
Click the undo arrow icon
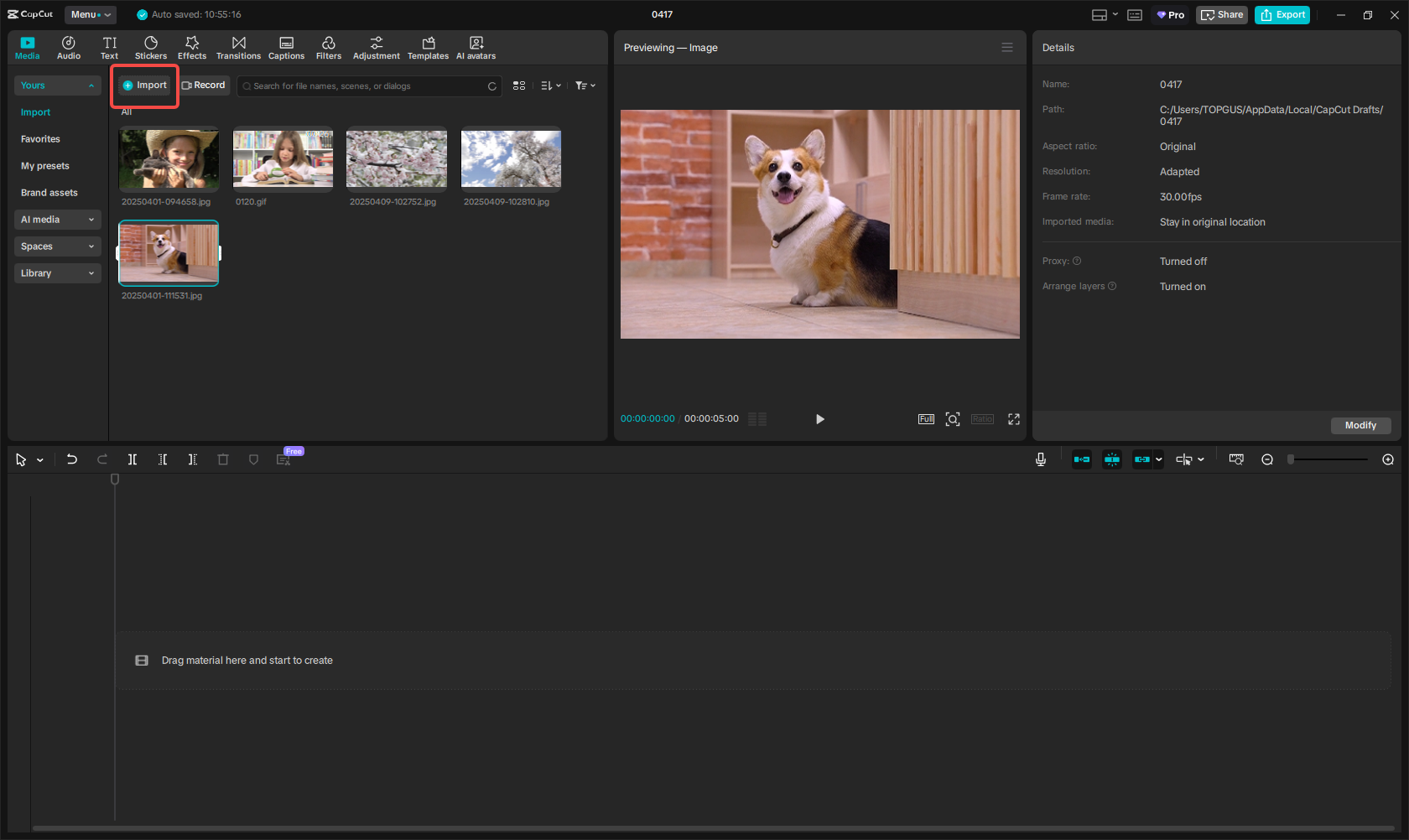pyautogui.click(x=72, y=459)
